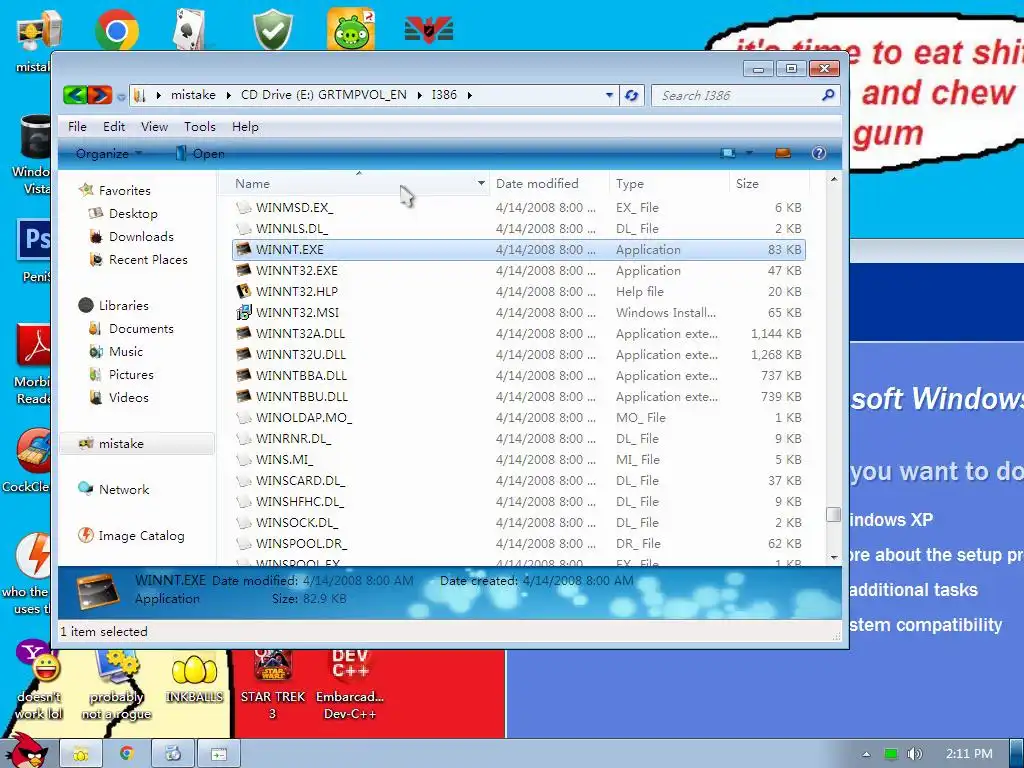Open the red winged emblem desktop icon

(429, 30)
